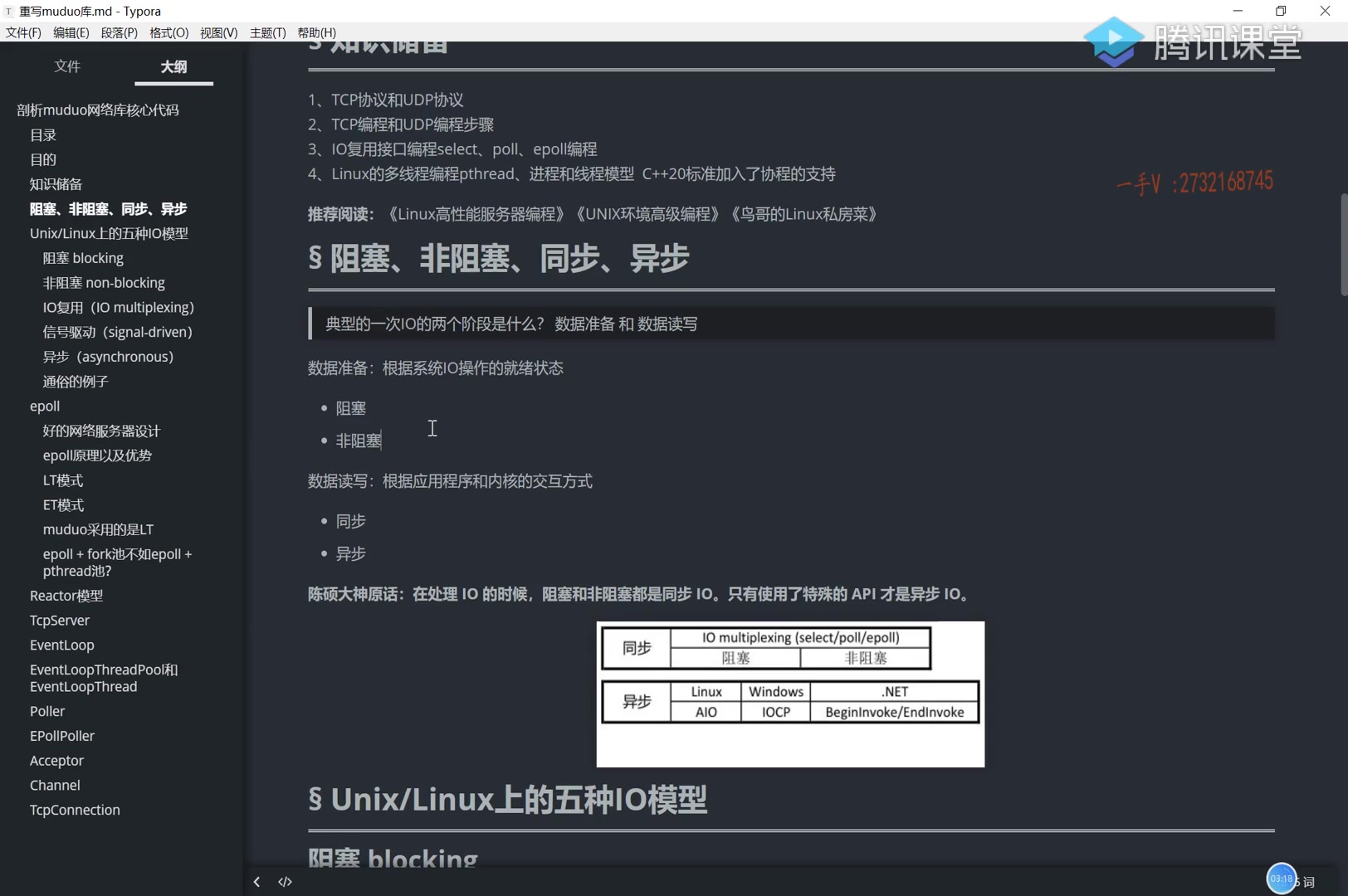Click the 推荐阅读 line
1348x896 pixels.
click(x=593, y=214)
